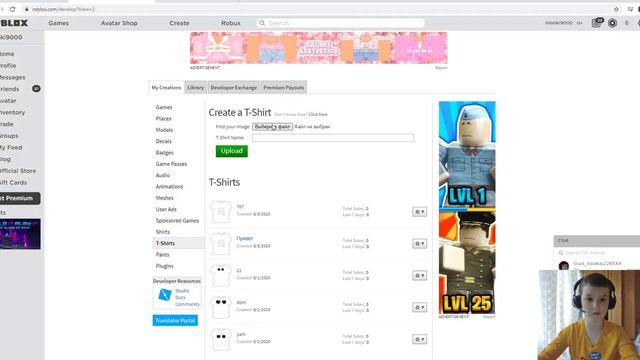Click the magnifier icon in the search bar

(262, 23)
